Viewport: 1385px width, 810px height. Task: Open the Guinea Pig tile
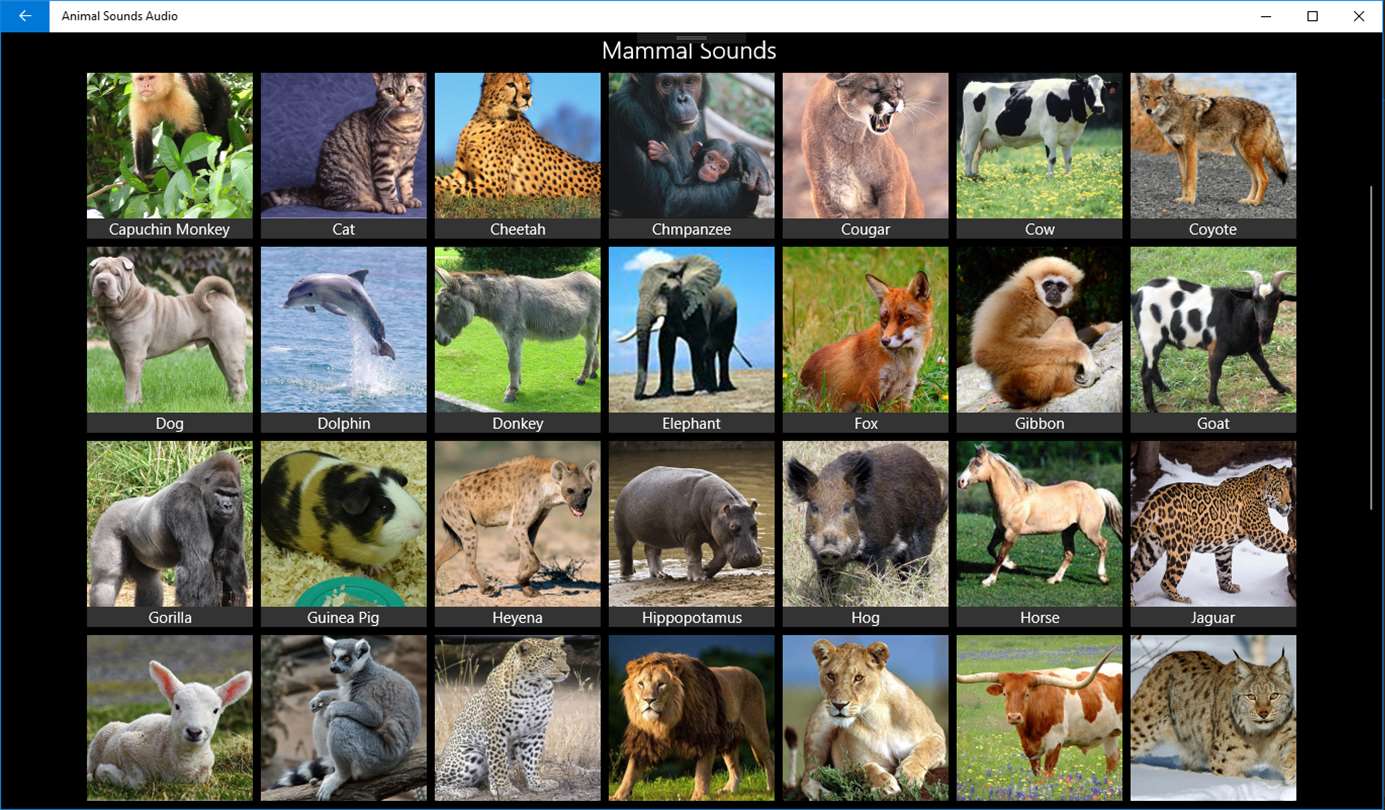pyautogui.click(x=344, y=534)
